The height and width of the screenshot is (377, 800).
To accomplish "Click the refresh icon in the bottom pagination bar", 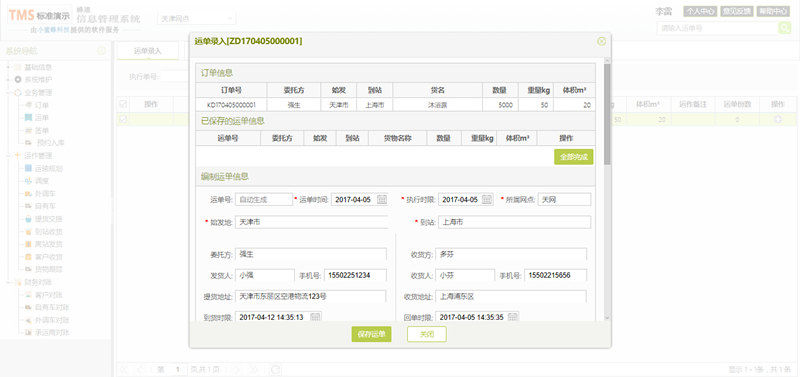I will coord(275,369).
